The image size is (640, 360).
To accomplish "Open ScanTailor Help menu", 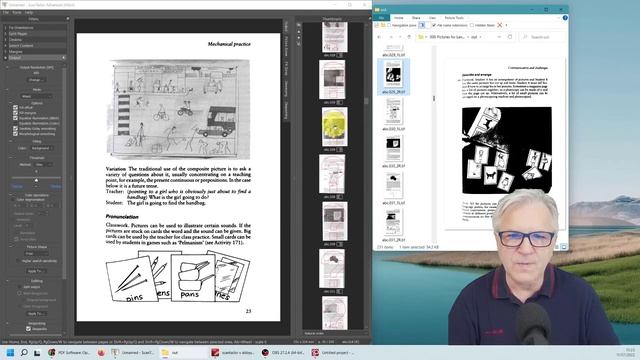I will point(29,13).
